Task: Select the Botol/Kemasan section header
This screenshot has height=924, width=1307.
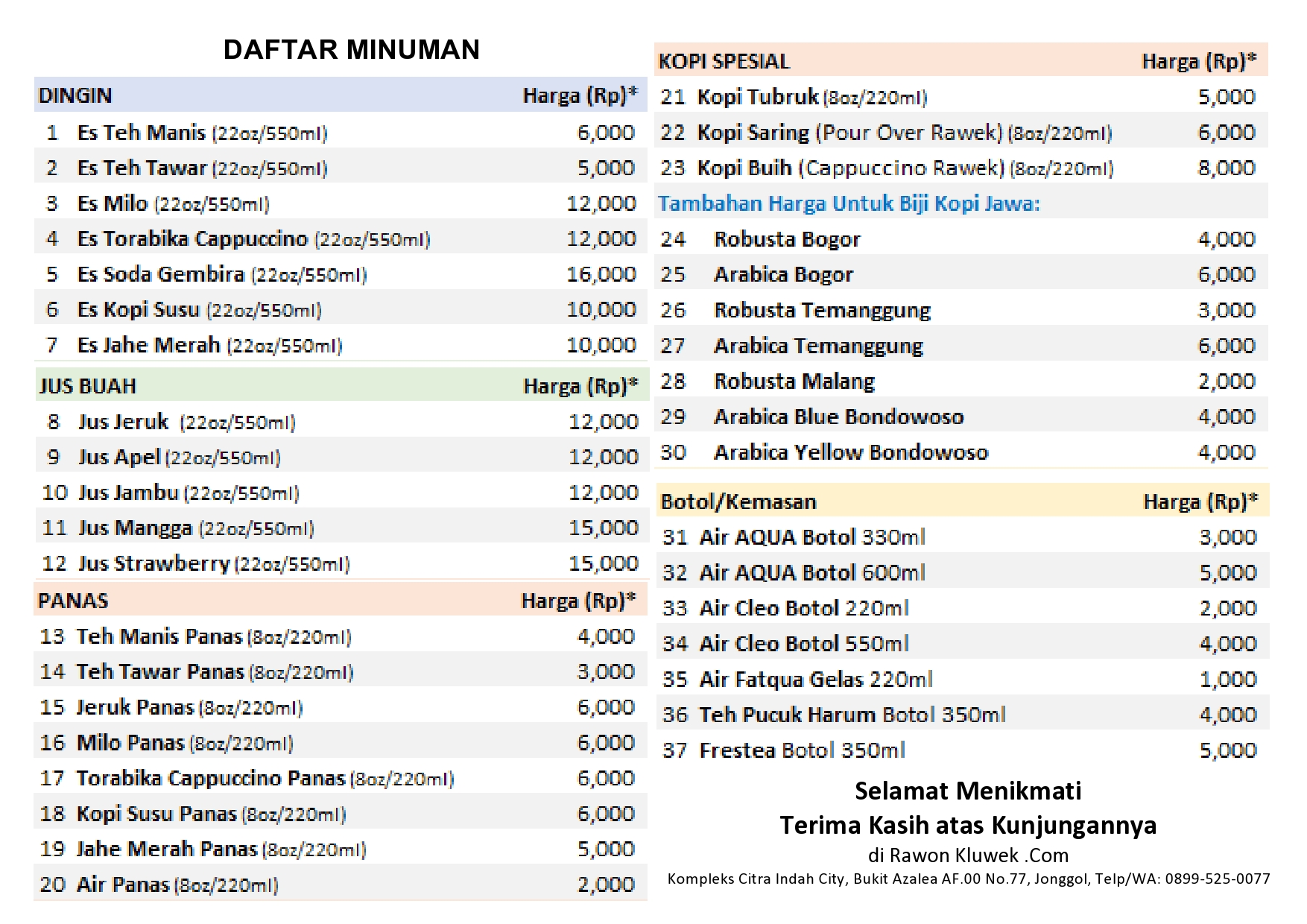Action: click(738, 501)
